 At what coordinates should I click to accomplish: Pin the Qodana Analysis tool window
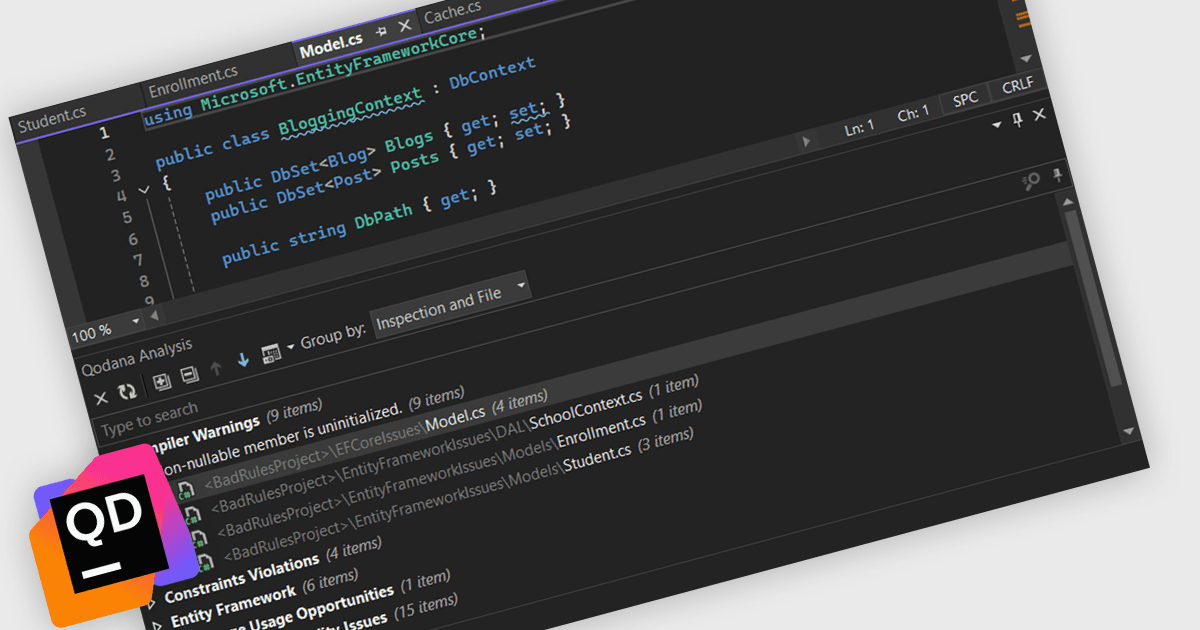[1017, 120]
